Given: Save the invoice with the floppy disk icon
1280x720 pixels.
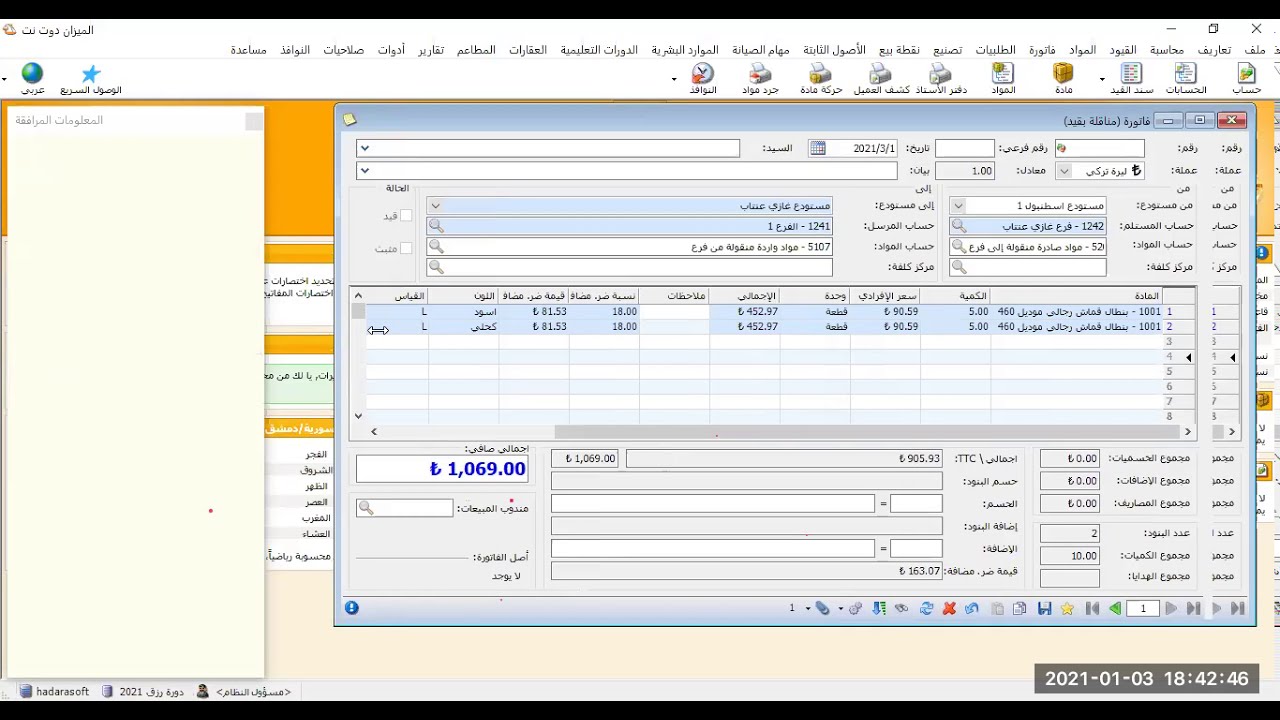Looking at the screenshot, I should click(x=1044, y=608).
